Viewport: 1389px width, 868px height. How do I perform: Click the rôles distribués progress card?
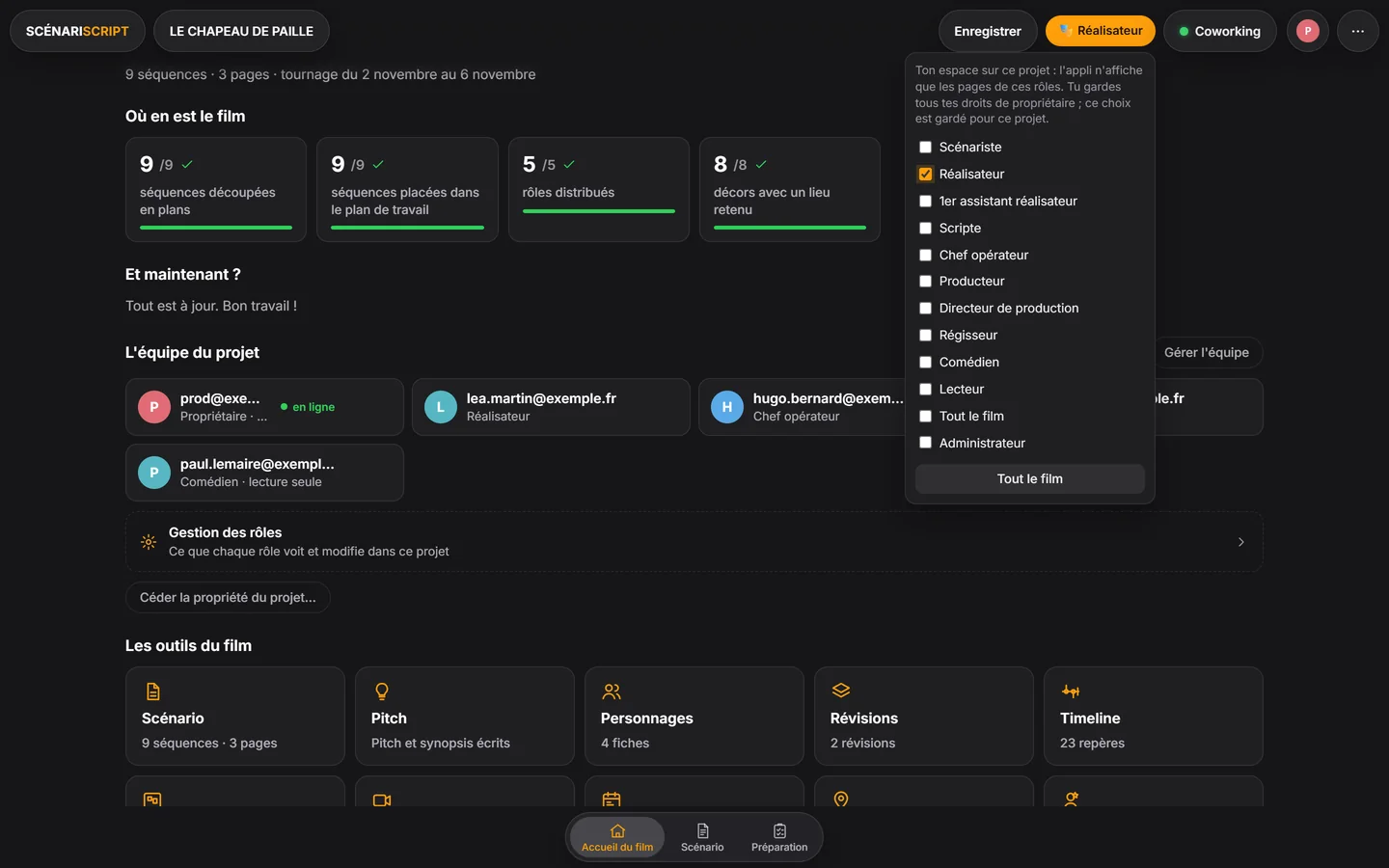click(599, 189)
